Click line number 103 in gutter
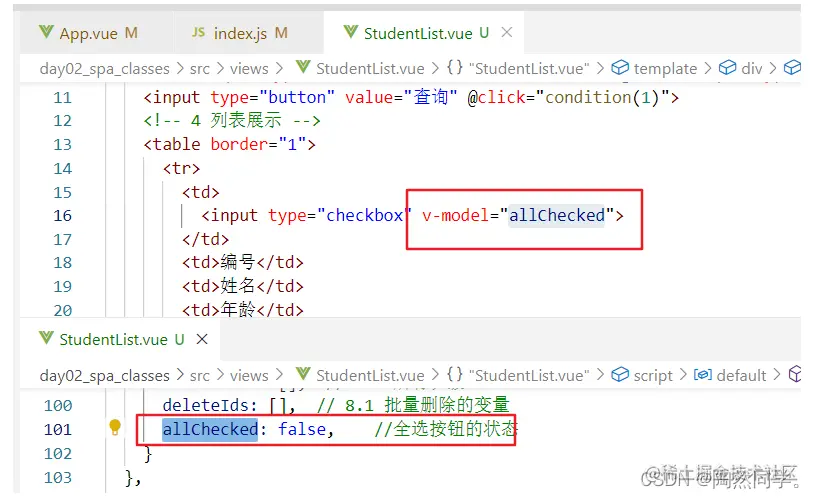This screenshot has height=499, width=814. (x=58, y=478)
